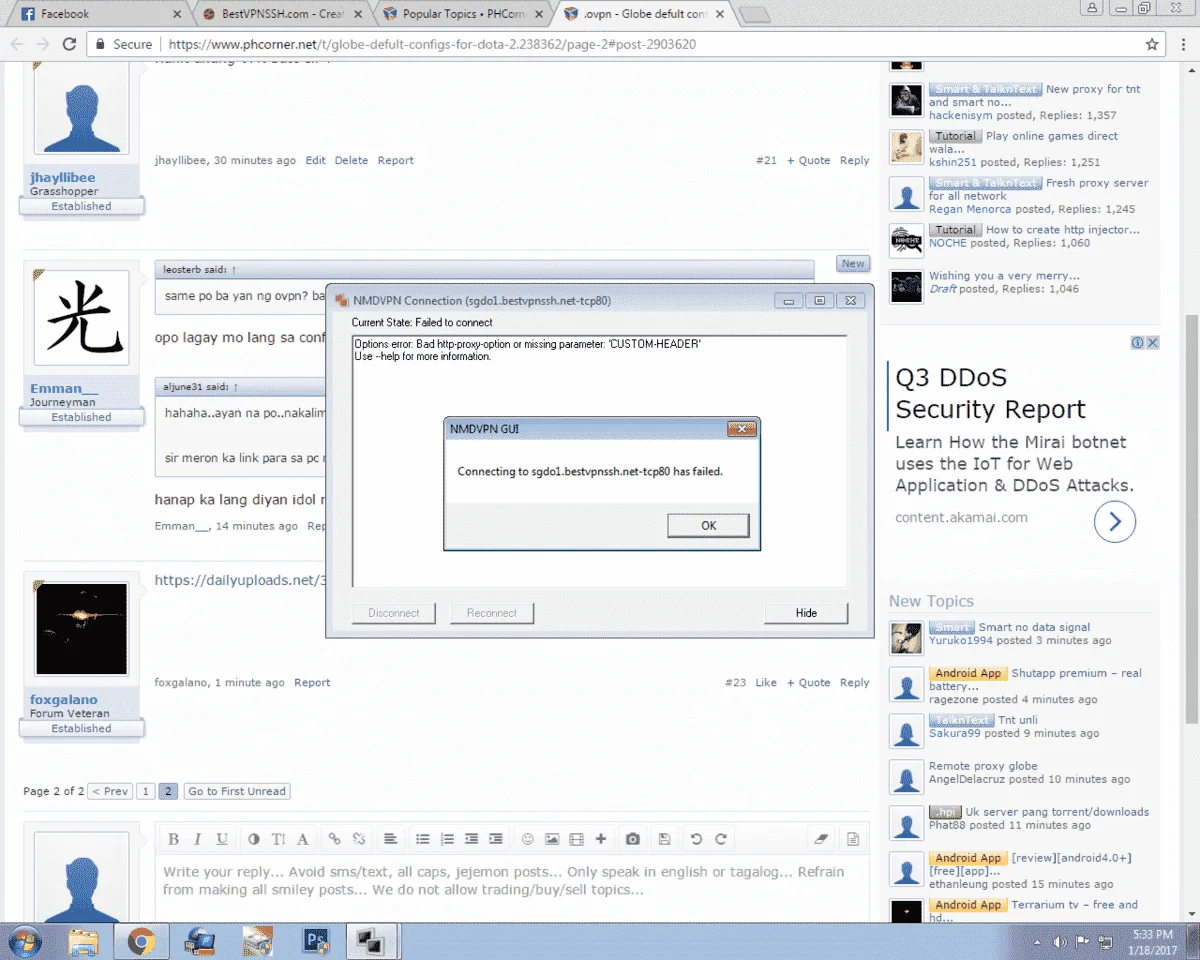Quote post #21
Image resolution: width=1200 pixels, height=960 pixels.
click(808, 160)
